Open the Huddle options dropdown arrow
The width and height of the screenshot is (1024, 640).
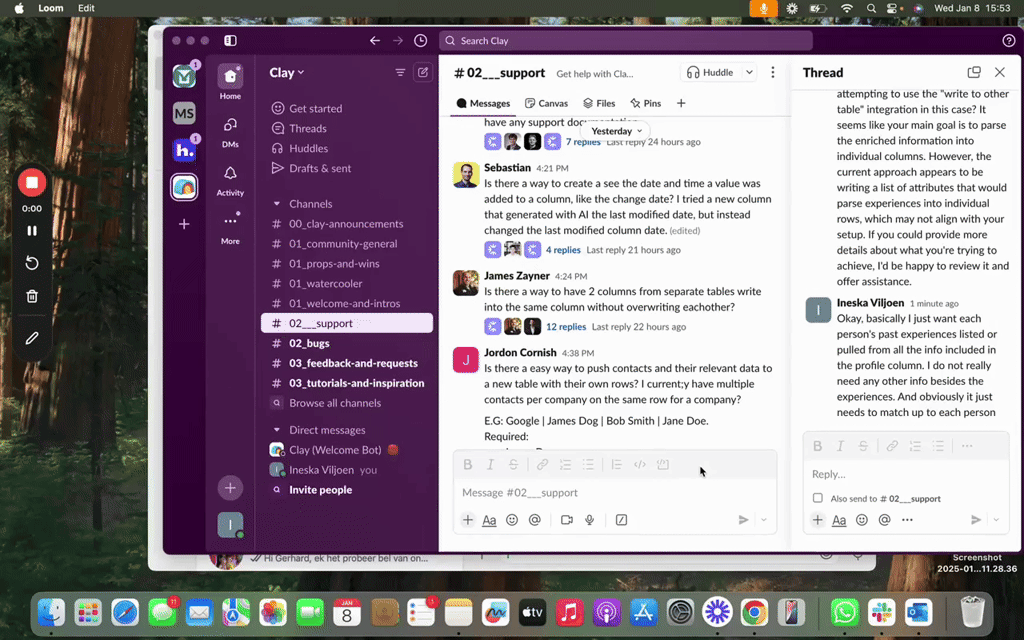point(748,73)
